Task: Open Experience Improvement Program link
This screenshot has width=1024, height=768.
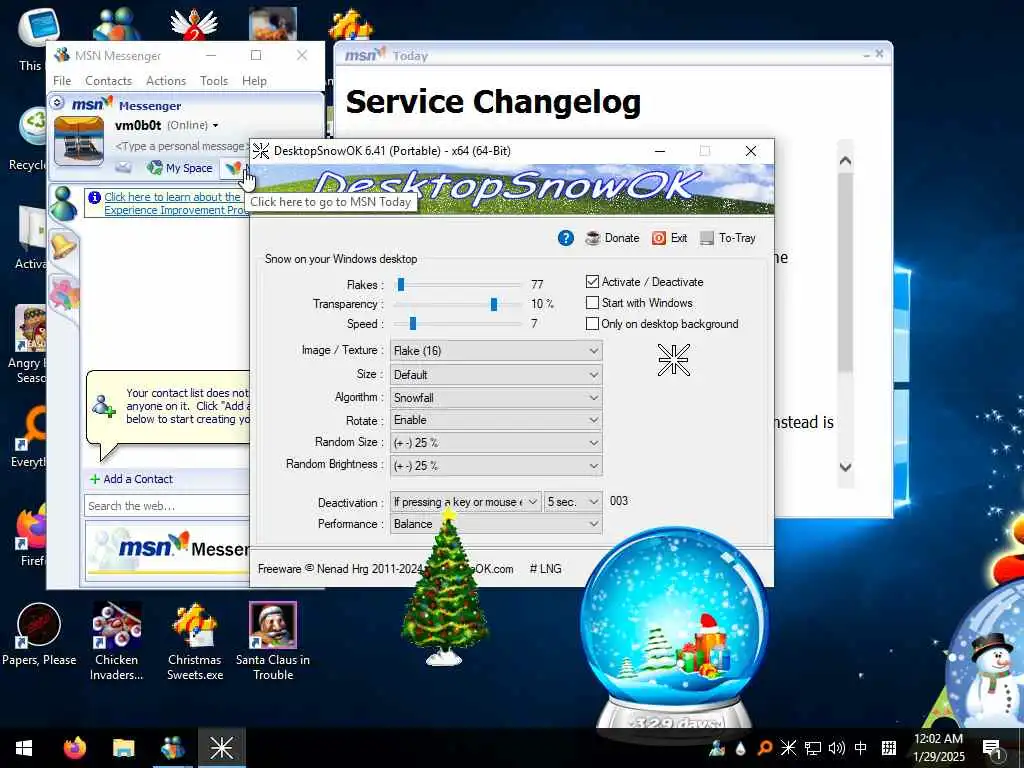Action: [x=174, y=204]
